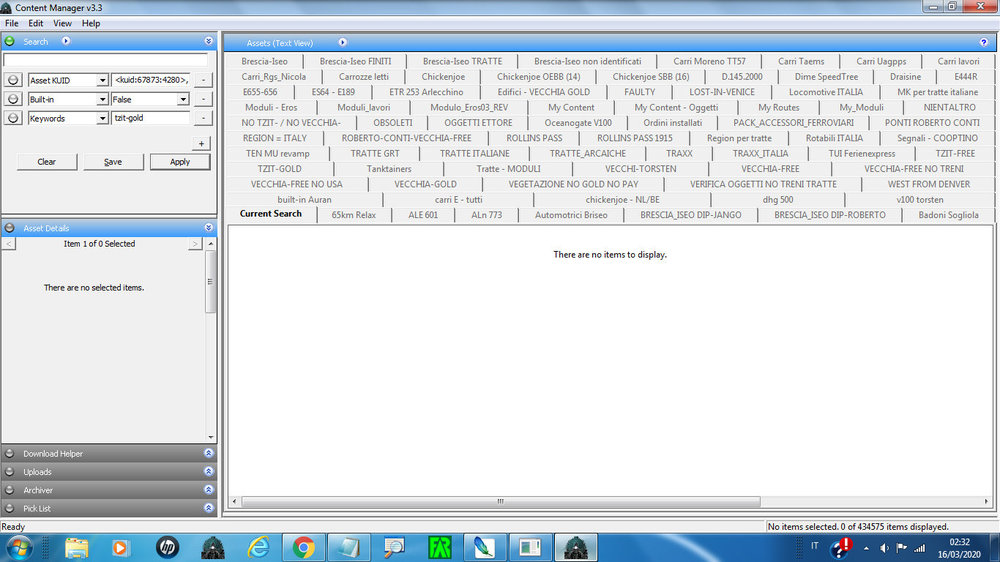Go to previous selected item arrow
This screenshot has height=562, width=1000.
[x=9, y=244]
